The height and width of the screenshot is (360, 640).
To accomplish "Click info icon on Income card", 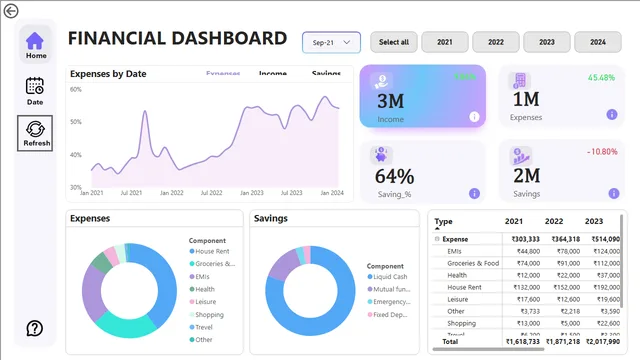I will click(474, 117).
